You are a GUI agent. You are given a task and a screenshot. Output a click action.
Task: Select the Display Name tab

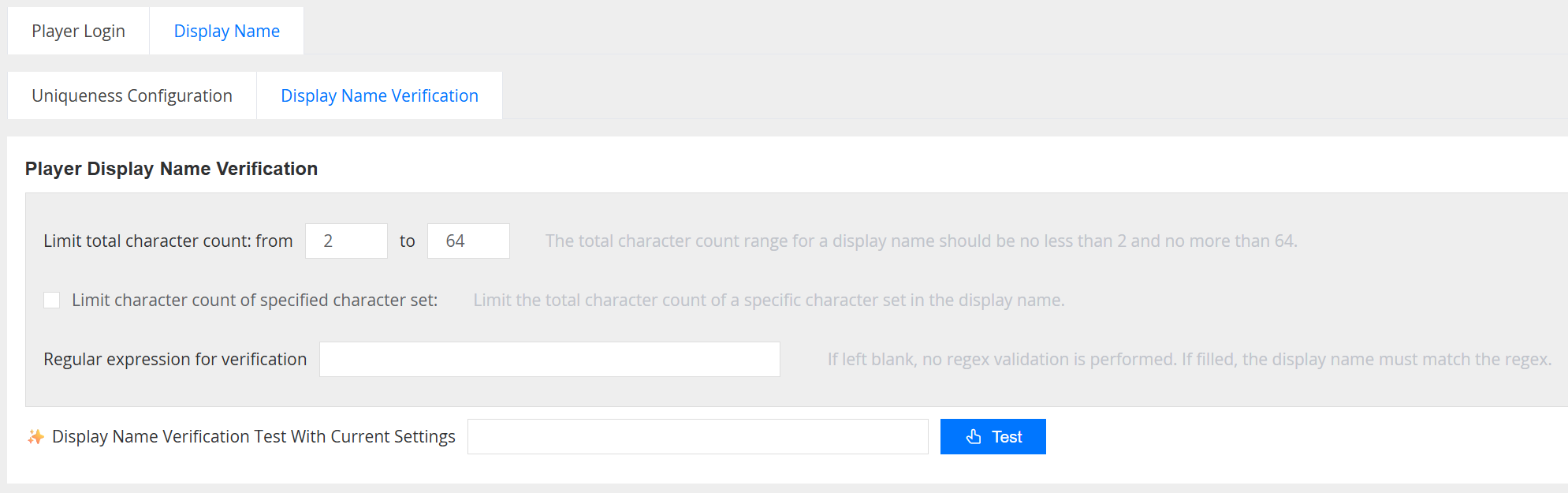(x=226, y=32)
